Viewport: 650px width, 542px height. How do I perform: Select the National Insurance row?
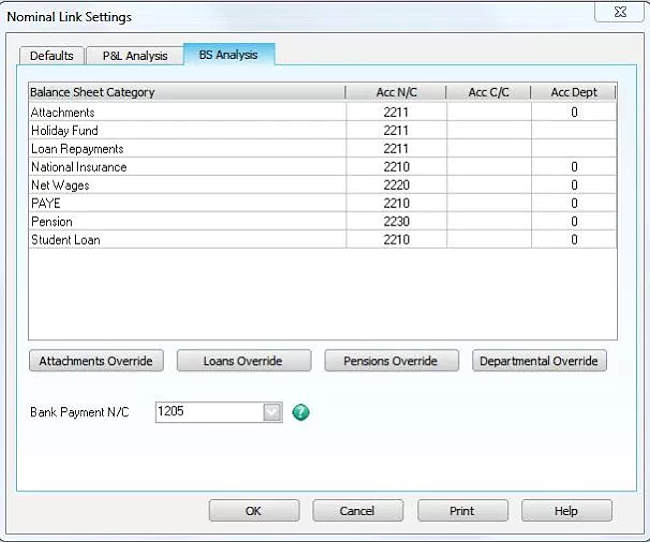[323, 167]
